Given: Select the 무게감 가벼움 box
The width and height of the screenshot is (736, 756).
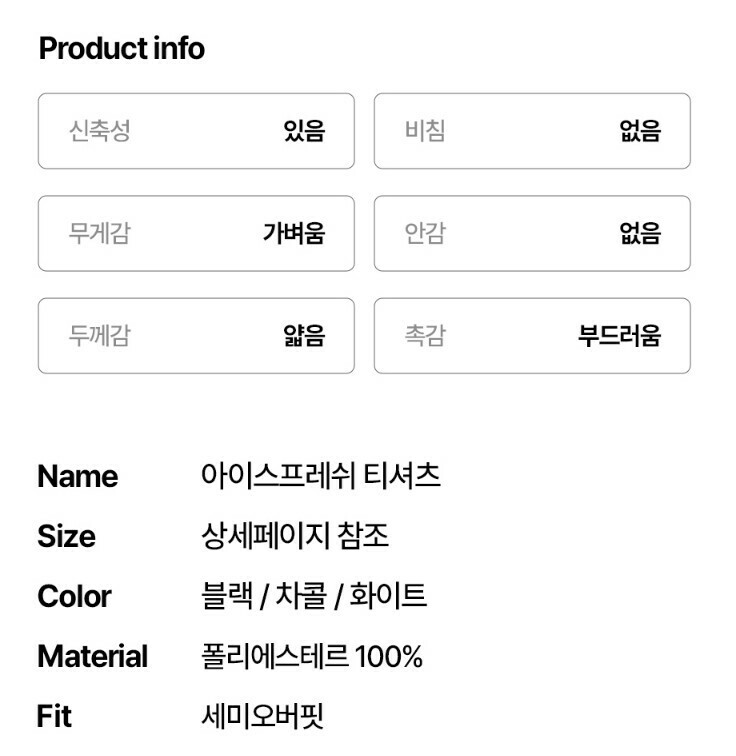Looking at the screenshot, I should [x=196, y=234].
